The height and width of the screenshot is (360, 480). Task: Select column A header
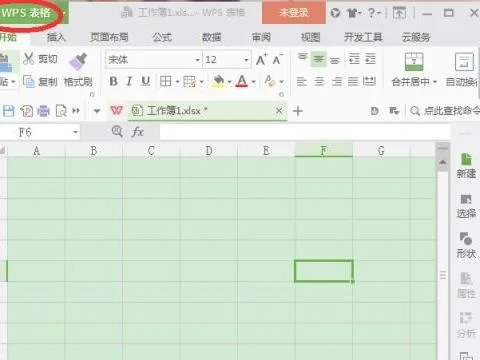[36, 151]
